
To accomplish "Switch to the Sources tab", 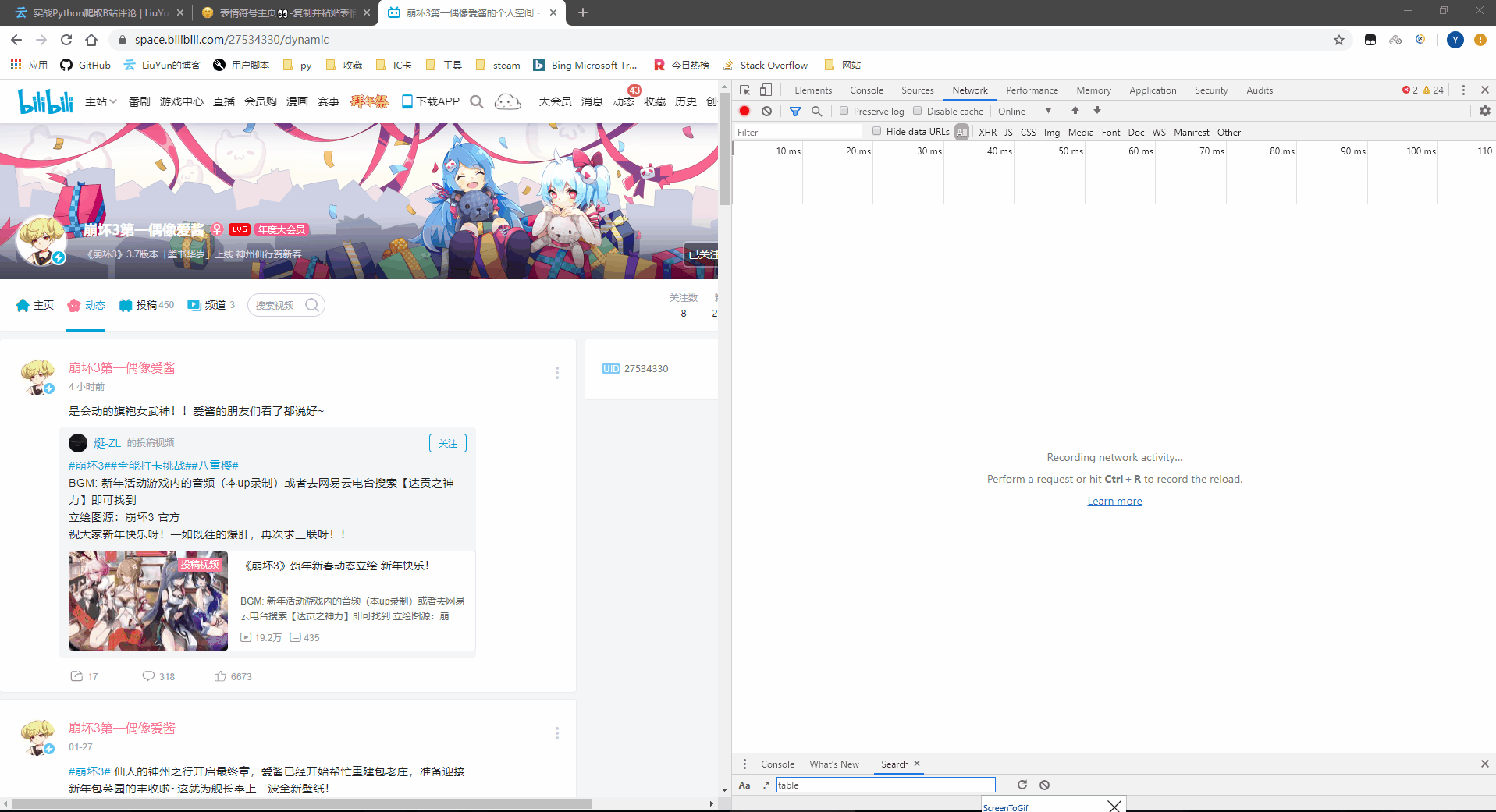I will 917,90.
